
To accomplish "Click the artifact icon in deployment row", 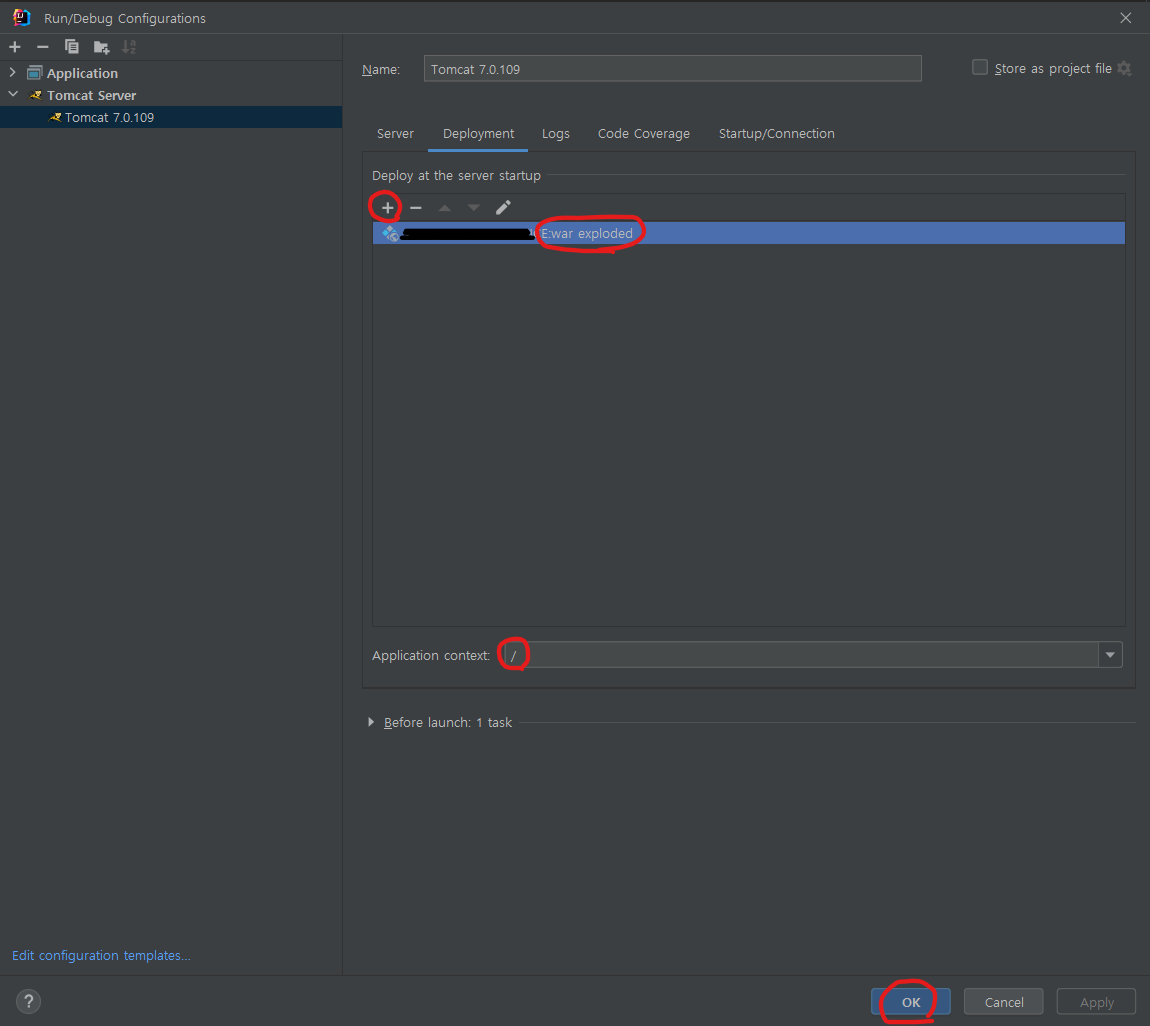I will click(390, 233).
